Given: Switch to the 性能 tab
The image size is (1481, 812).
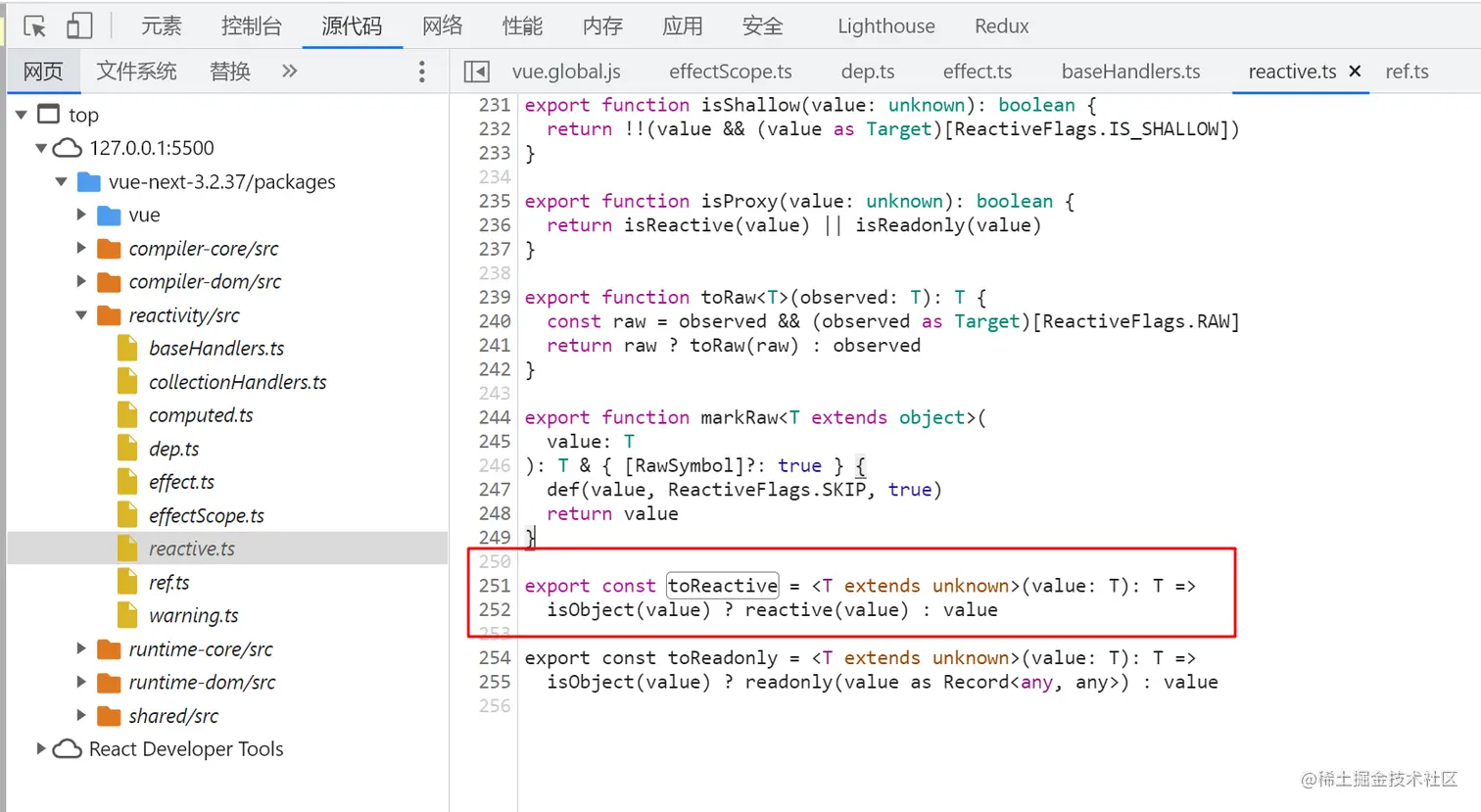Looking at the screenshot, I should coord(522,26).
